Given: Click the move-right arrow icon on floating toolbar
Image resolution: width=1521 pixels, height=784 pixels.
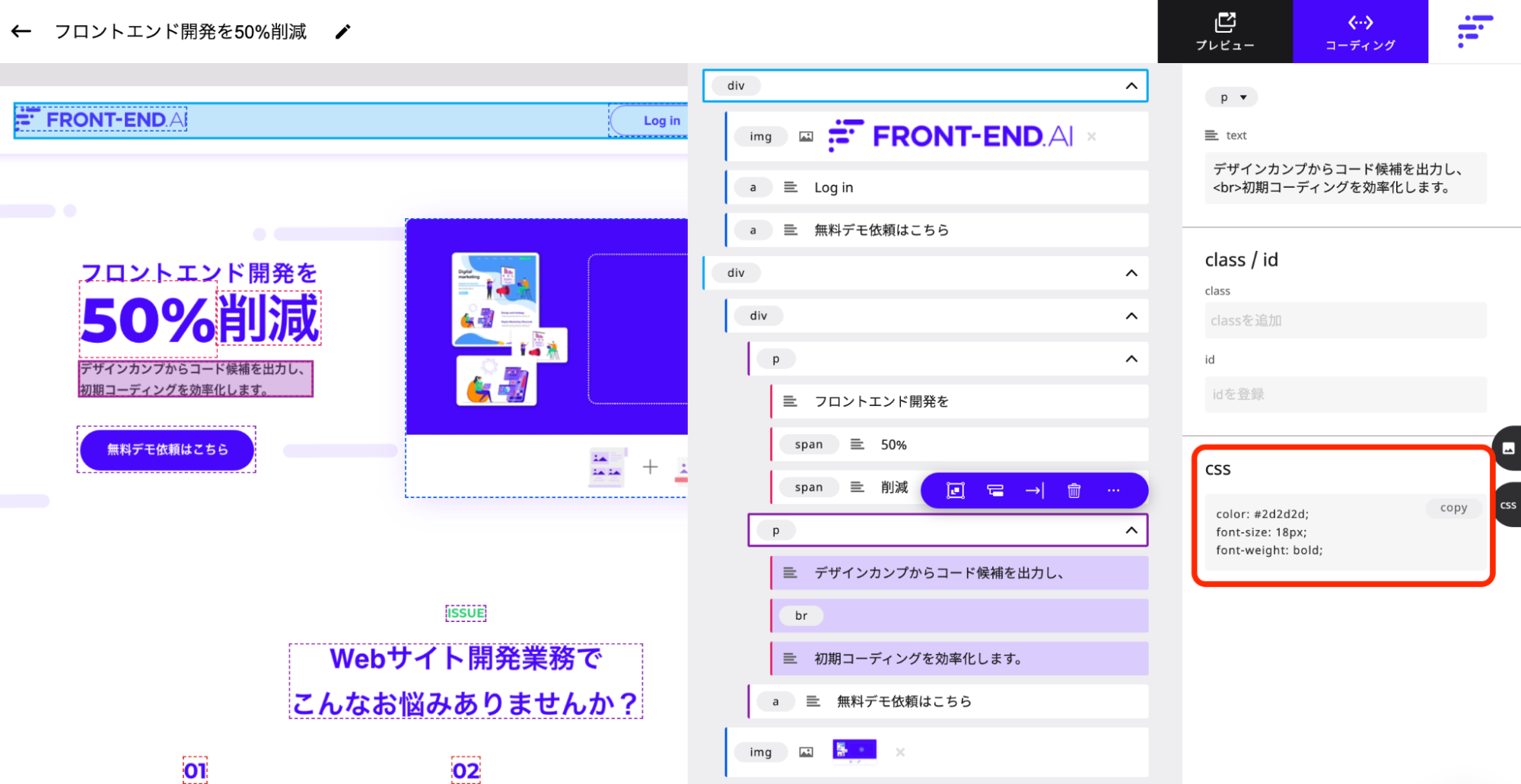Looking at the screenshot, I should [x=1034, y=490].
